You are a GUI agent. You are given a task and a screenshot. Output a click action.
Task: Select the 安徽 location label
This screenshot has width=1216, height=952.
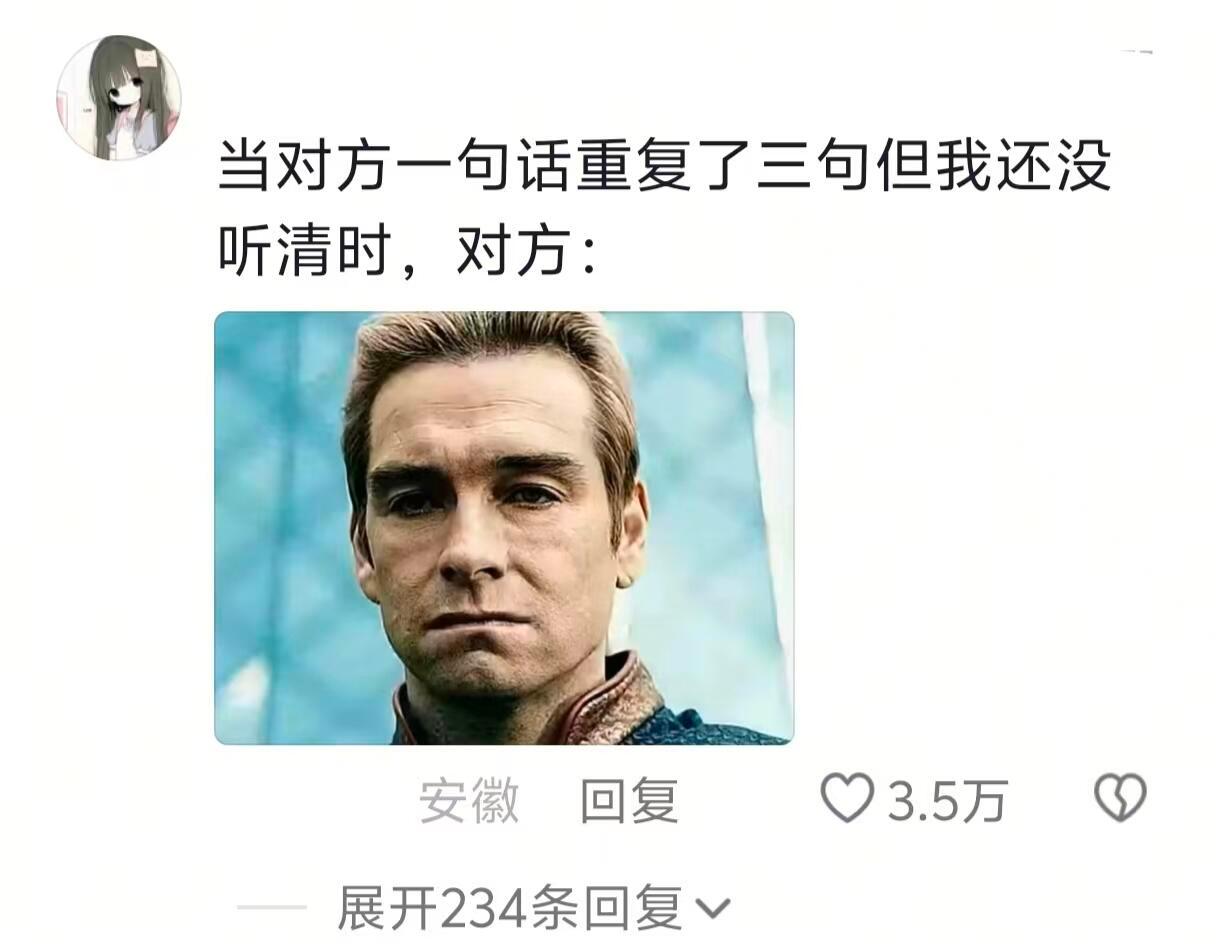pyautogui.click(x=469, y=801)
